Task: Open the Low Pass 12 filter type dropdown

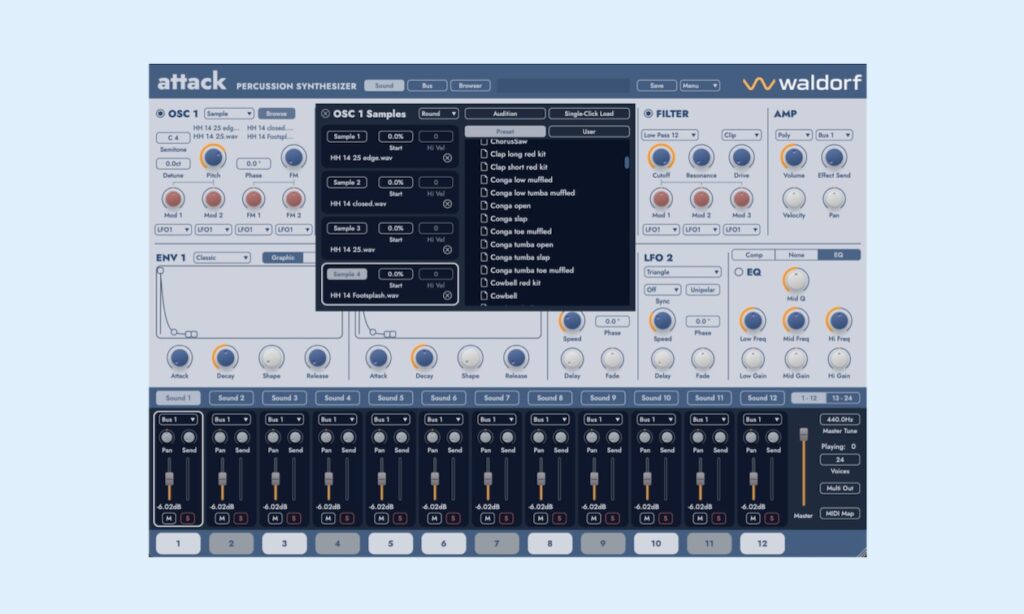Action: point(670,134)
